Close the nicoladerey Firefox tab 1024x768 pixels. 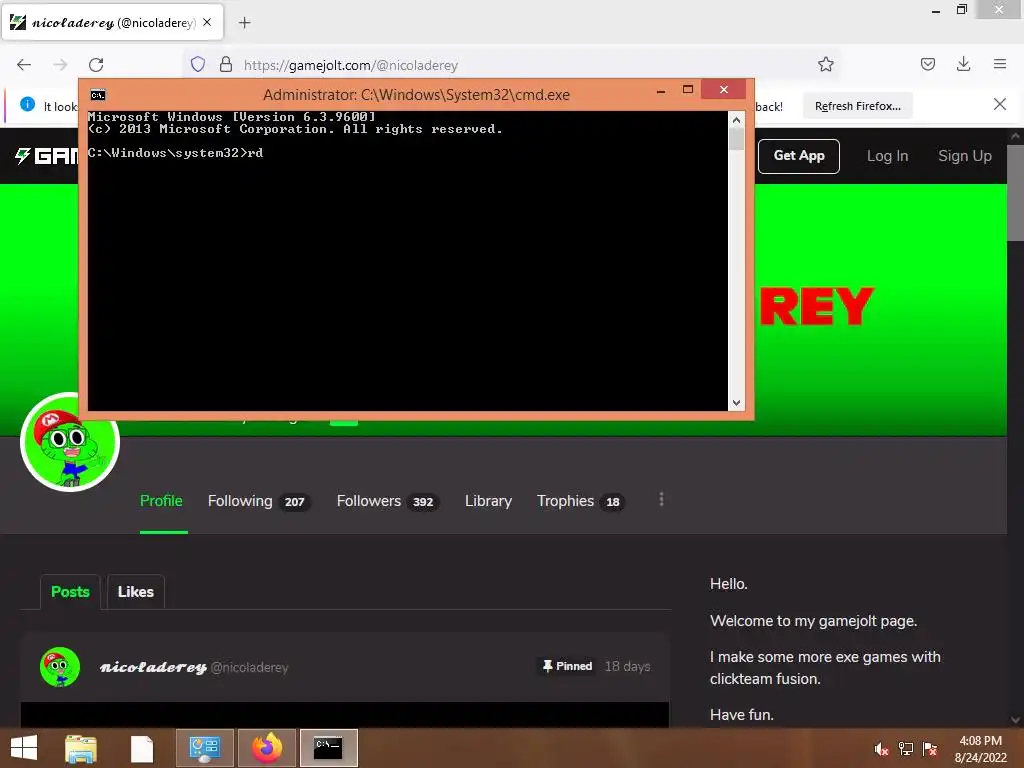207,22
